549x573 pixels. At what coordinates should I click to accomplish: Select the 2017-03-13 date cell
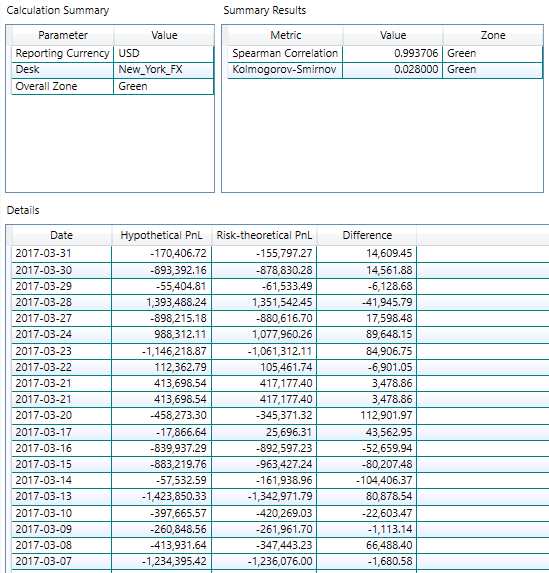[61, 497]
